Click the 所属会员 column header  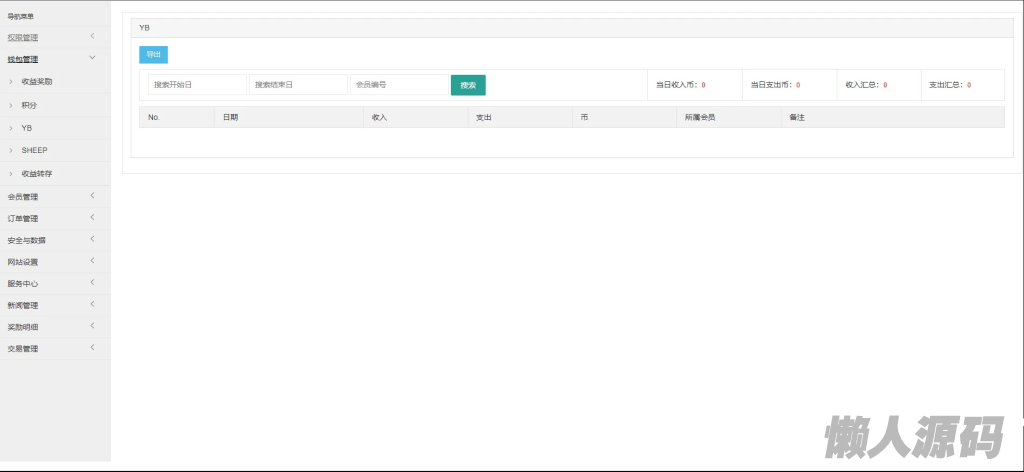coord(729,118)
